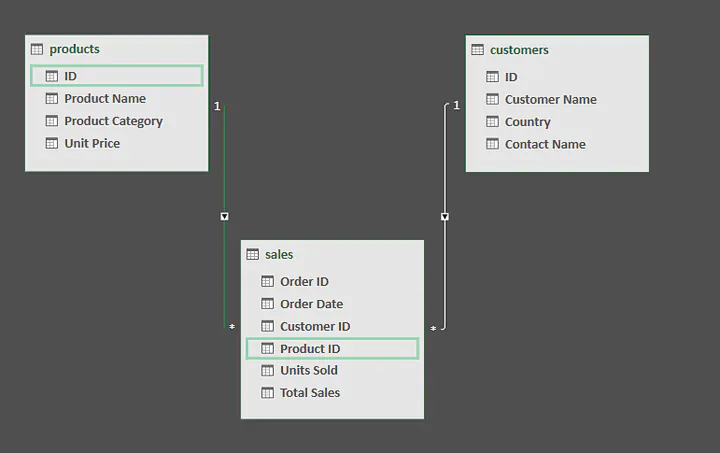The height and width of the screenshot is (453, 720).
Task: Click the column icon beside Order ID
Action: 268,281
